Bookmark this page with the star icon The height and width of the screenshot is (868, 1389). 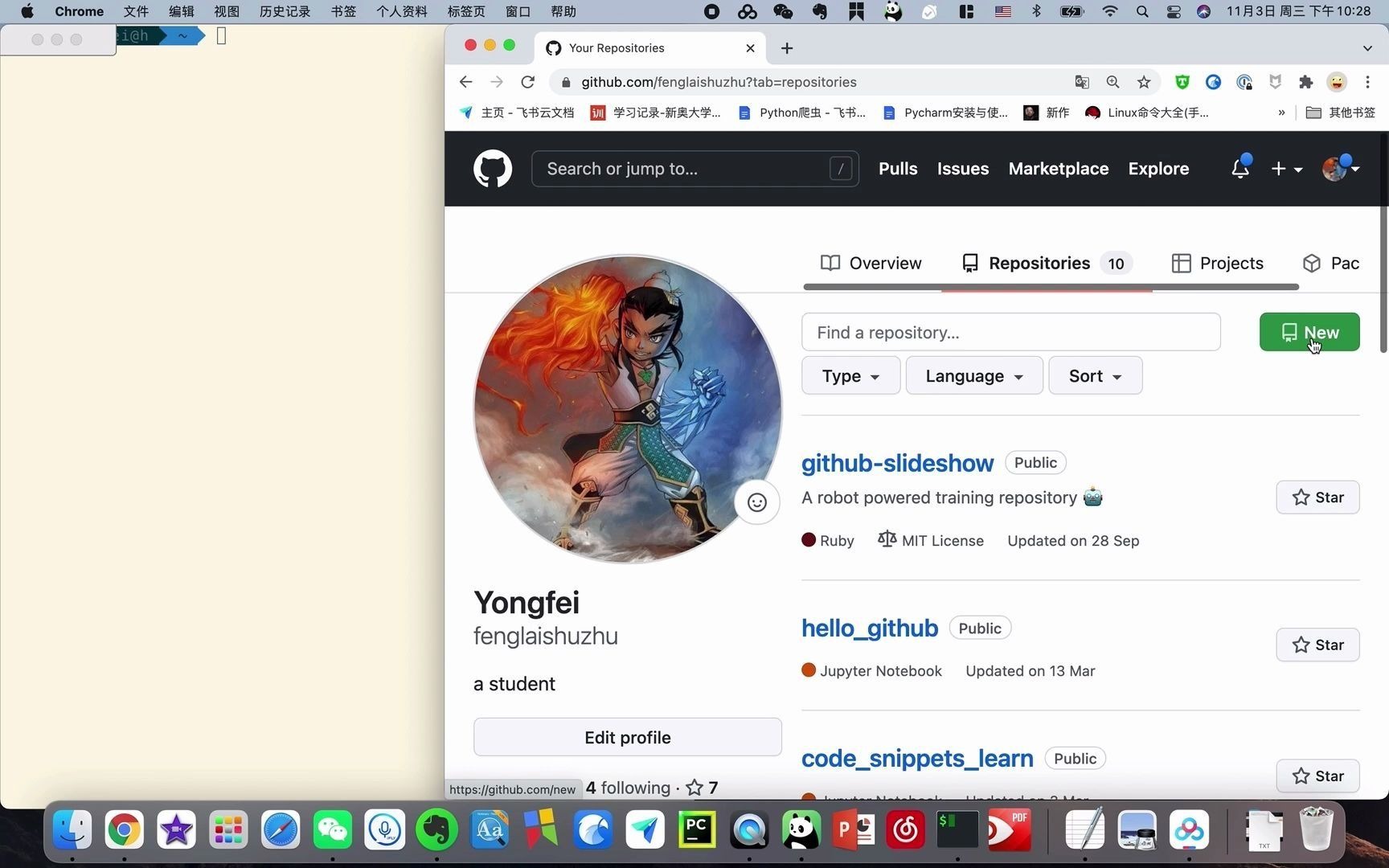[1144, 82]
